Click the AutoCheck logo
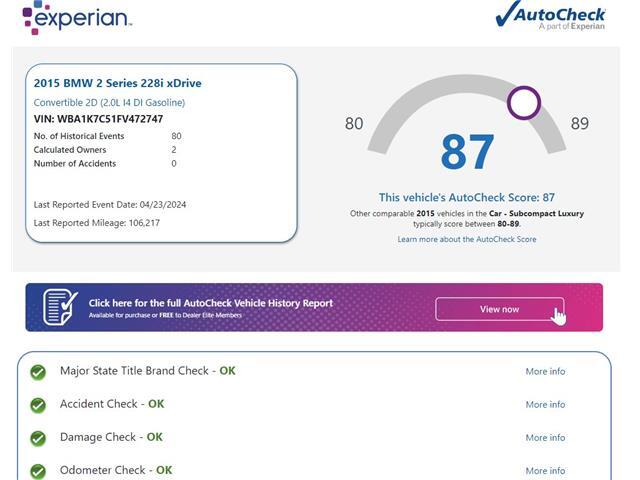The image size is (640, 480). coord(550,16)
